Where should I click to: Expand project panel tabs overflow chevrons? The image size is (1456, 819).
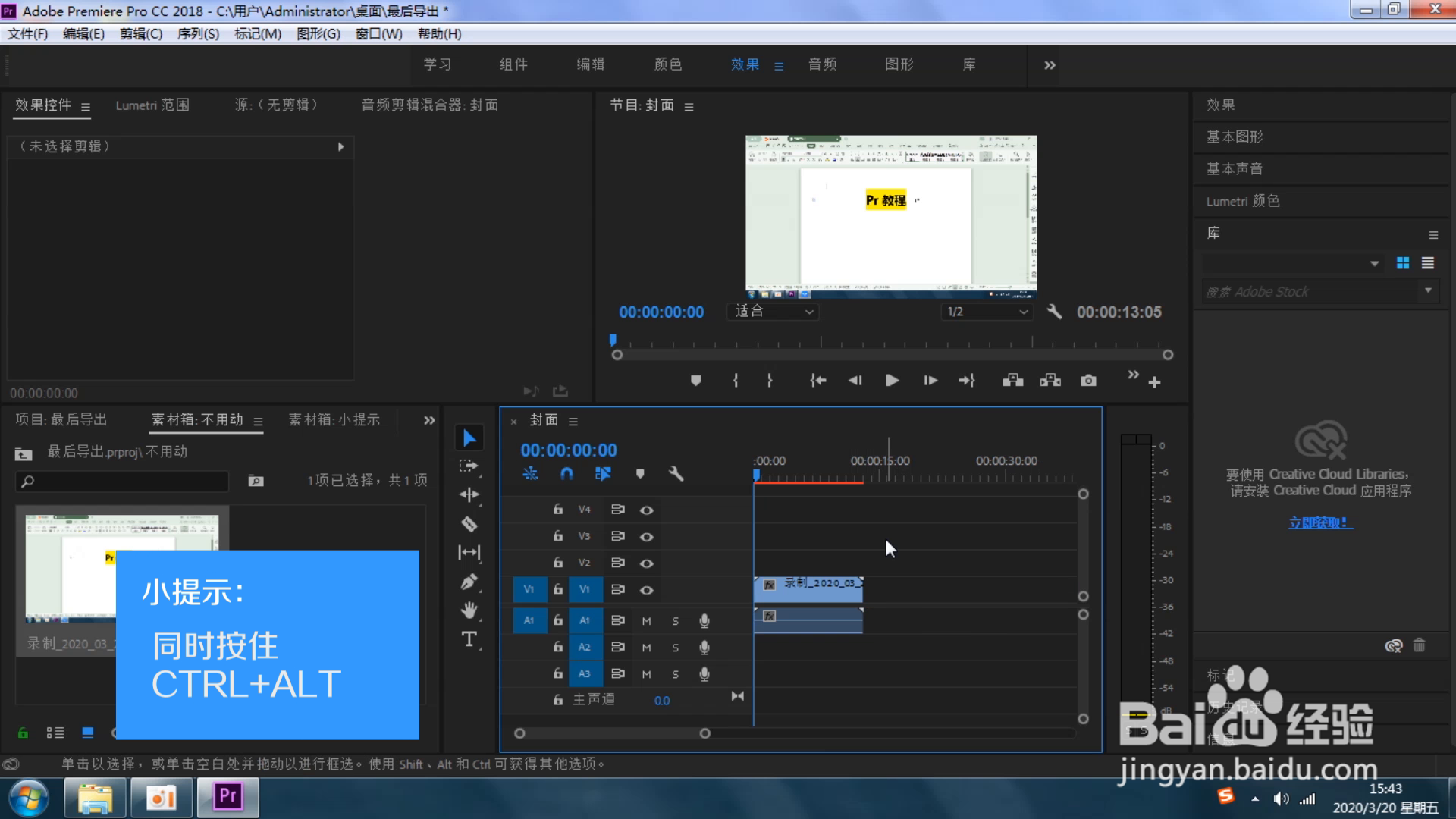click(429, 420)
